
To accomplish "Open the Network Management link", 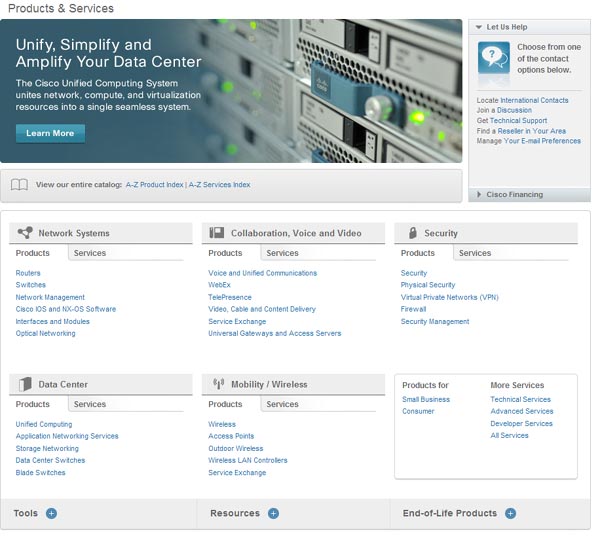I will pyautogui.click(x=50, y=297).
